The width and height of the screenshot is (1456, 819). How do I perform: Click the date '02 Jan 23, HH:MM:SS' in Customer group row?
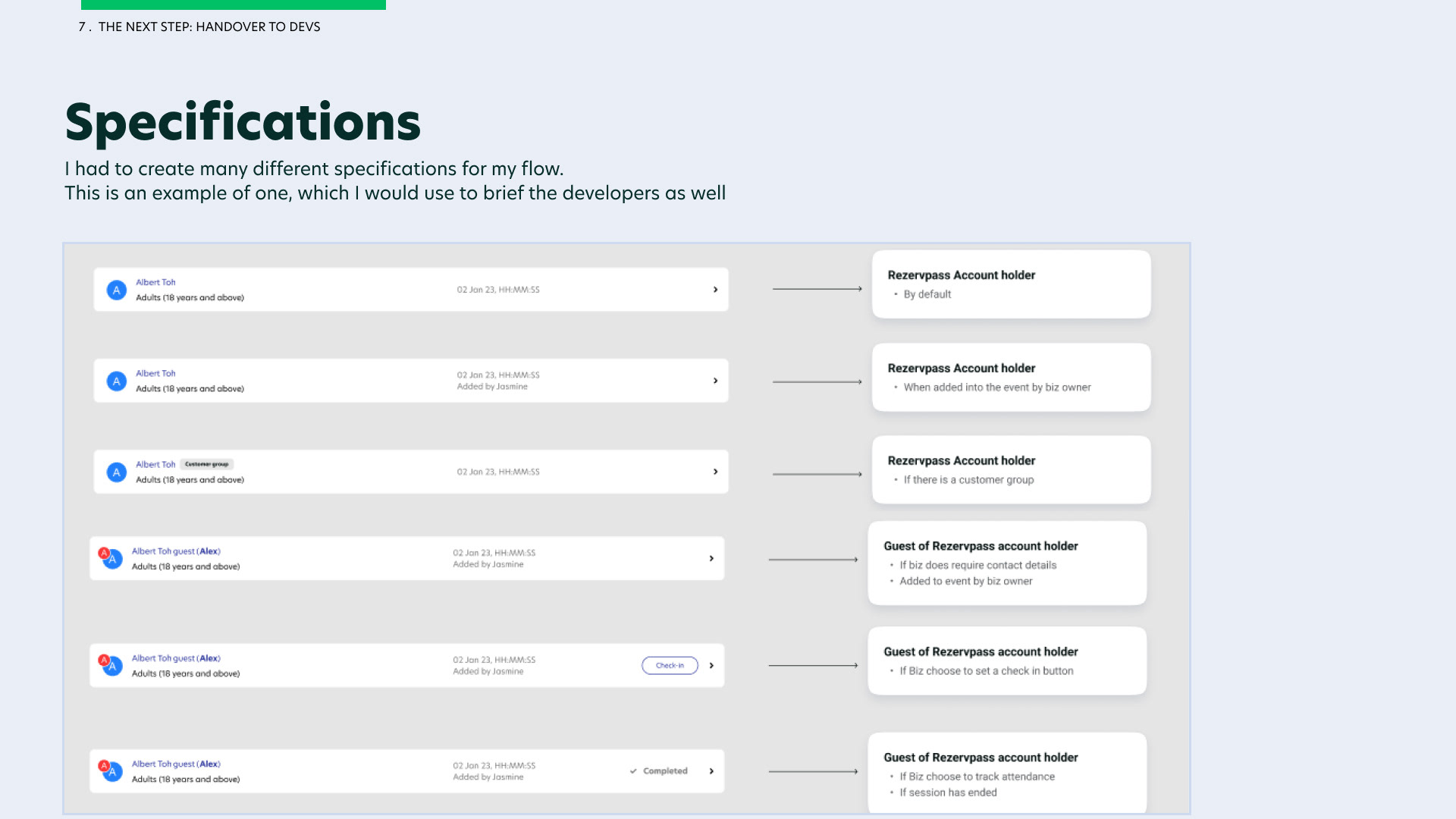click(498, 472)
